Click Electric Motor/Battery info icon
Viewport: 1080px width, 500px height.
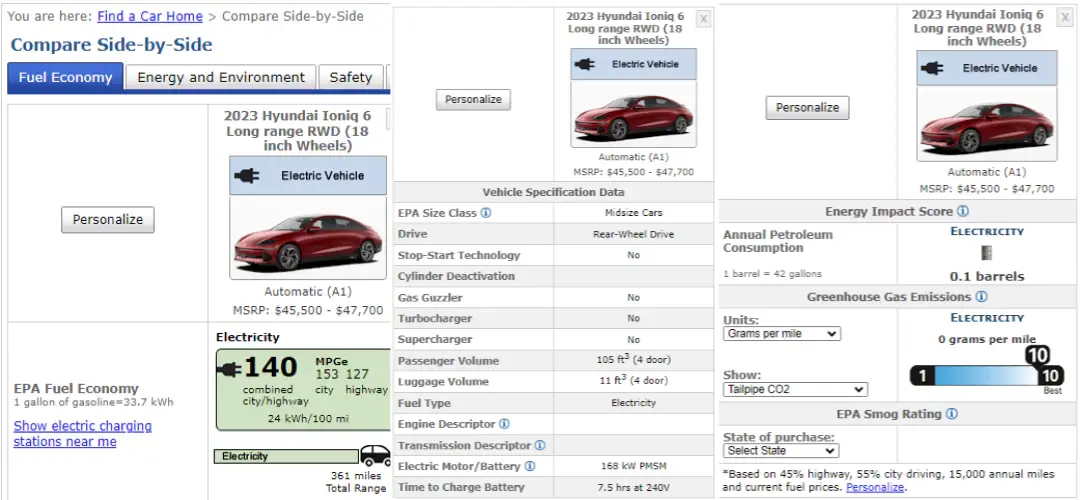[529, 466]
